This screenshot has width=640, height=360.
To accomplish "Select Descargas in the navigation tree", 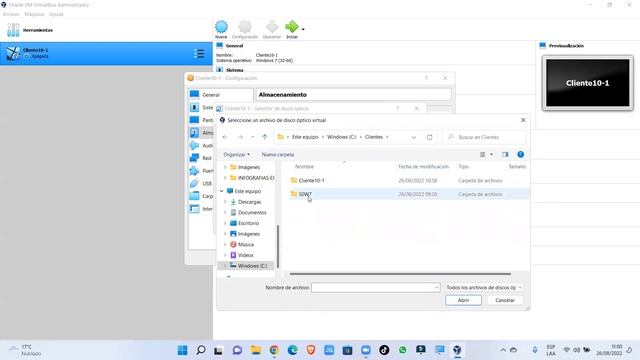I will pyautogui.click(x=249, y=202).
